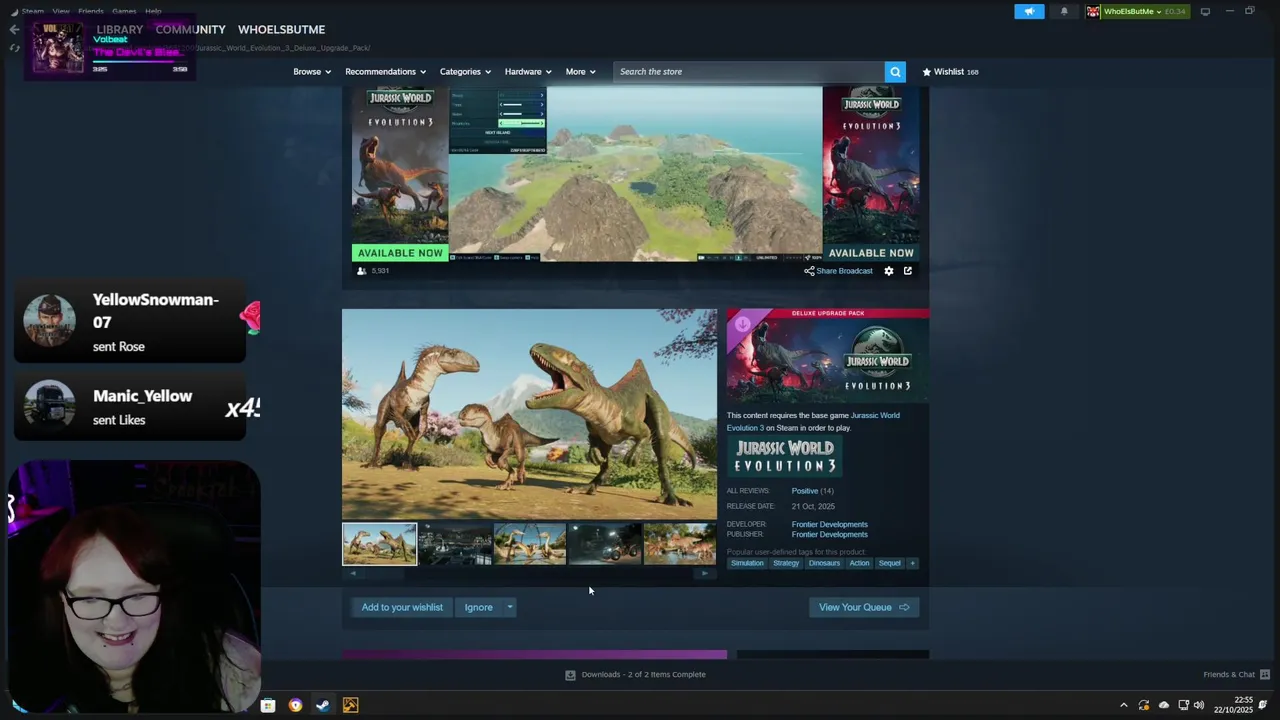Viewport: 1280px width, 720px height.
Task: Open the Steam menu
Action: 33,11
